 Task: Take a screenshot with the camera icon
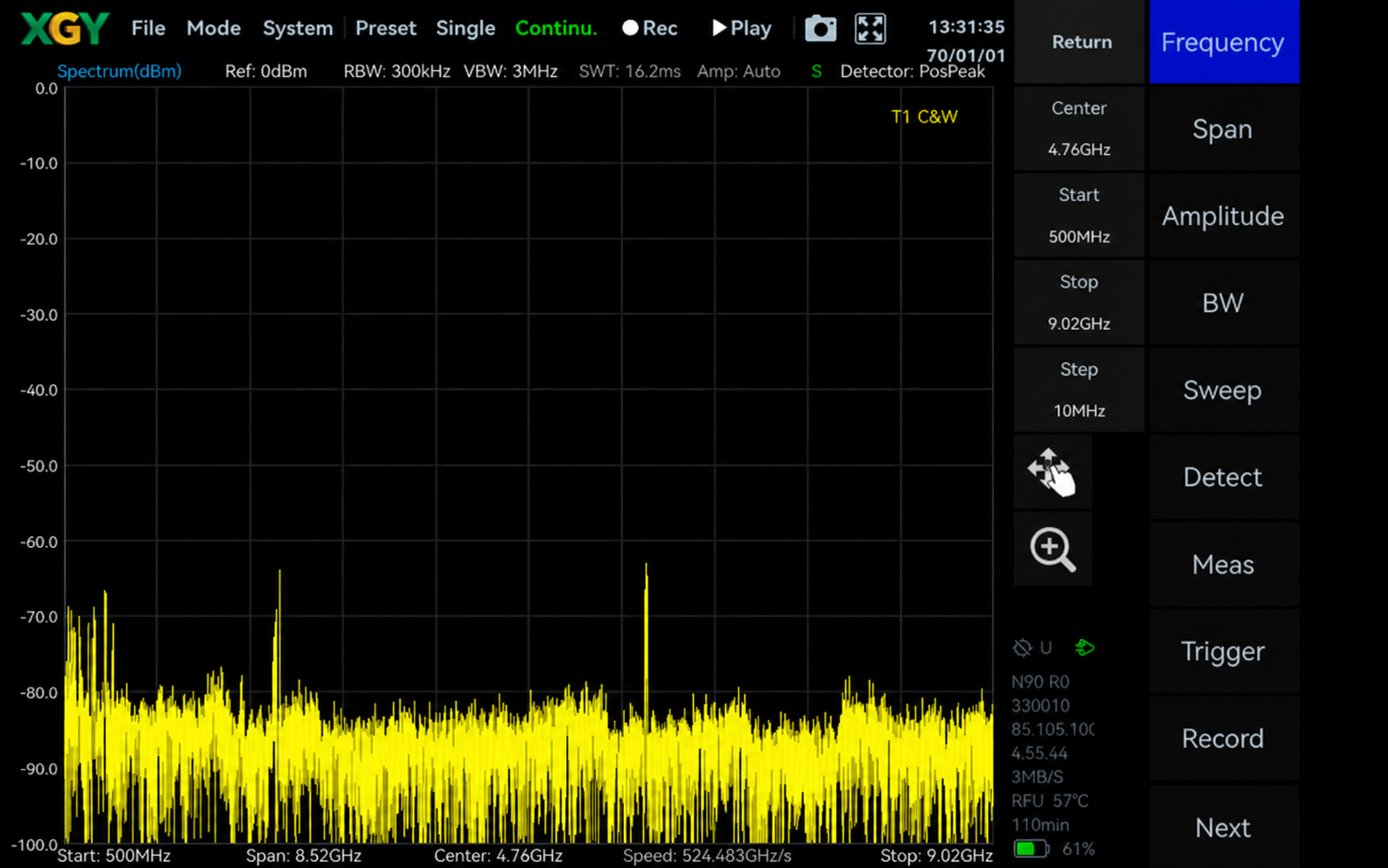[x=820, y=29]
